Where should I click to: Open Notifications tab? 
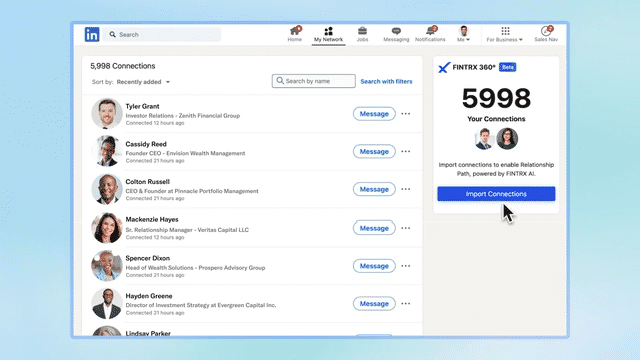click(x=430, y=34)
